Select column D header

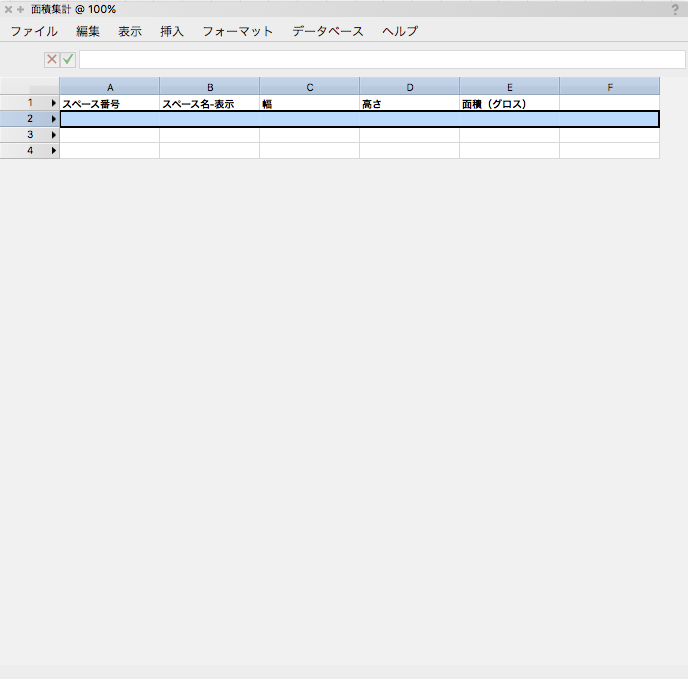click(x=410, y=87)
